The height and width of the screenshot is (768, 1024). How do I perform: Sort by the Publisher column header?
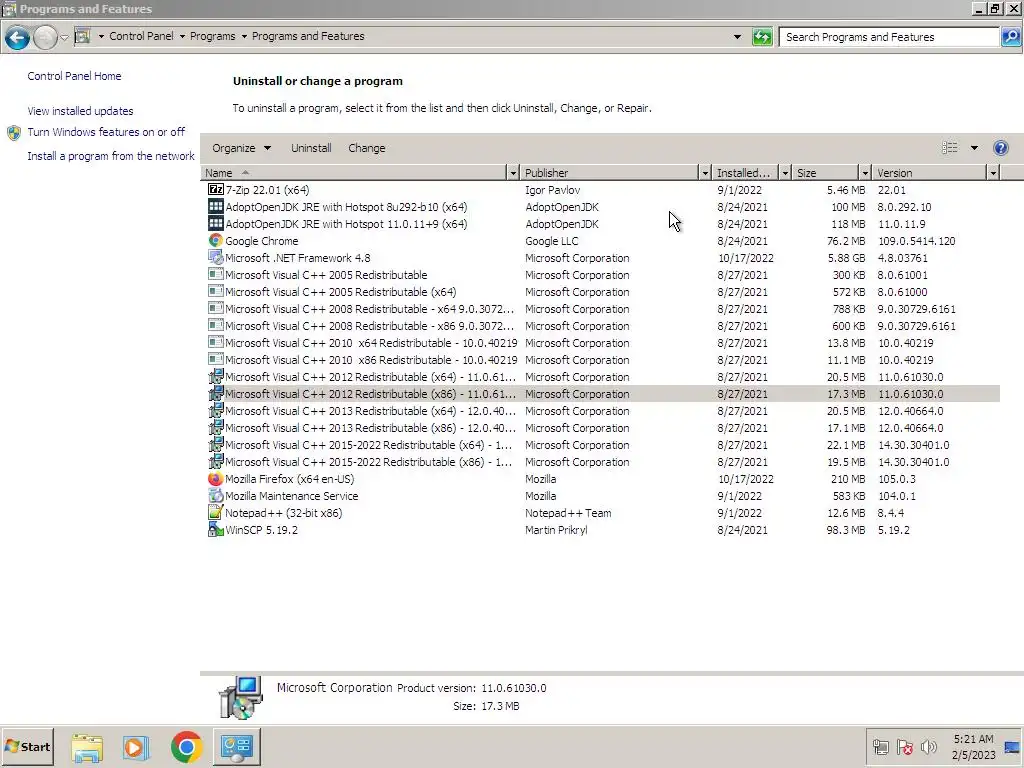click(x=609, y=173)
